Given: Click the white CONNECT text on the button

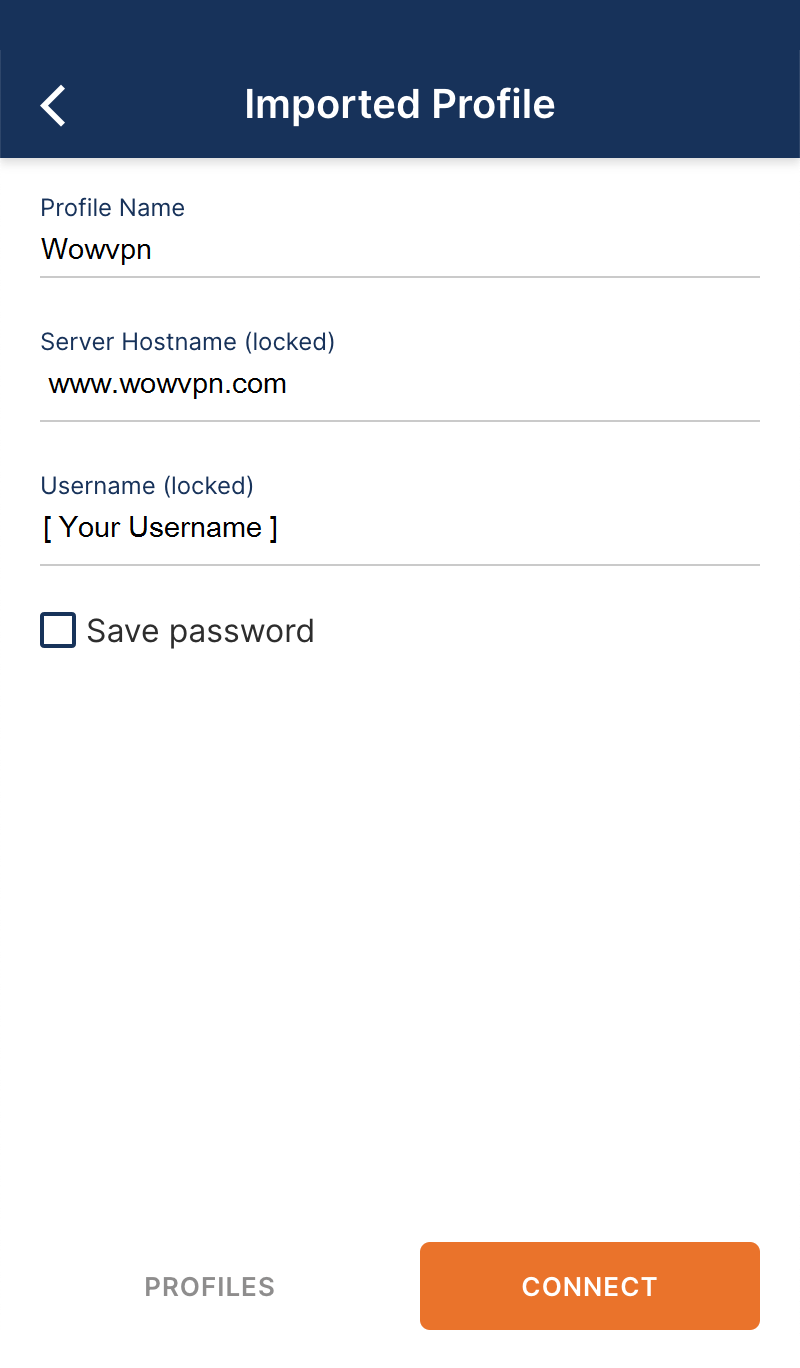Looking at the screenshot, I should pyautogui.click(x=590, y=1286).
